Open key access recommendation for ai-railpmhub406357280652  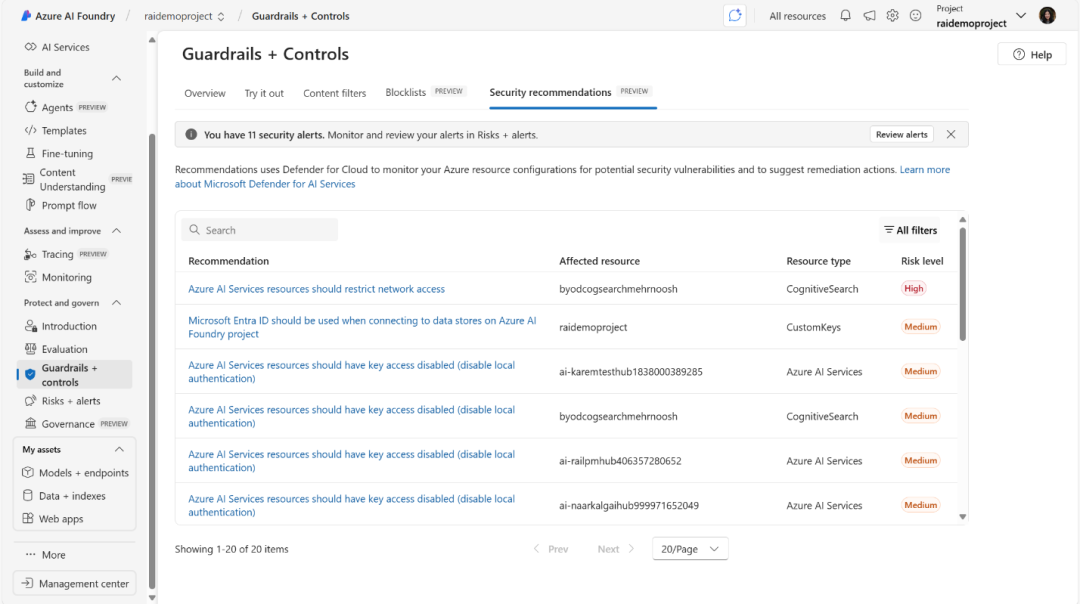[351, 461]
